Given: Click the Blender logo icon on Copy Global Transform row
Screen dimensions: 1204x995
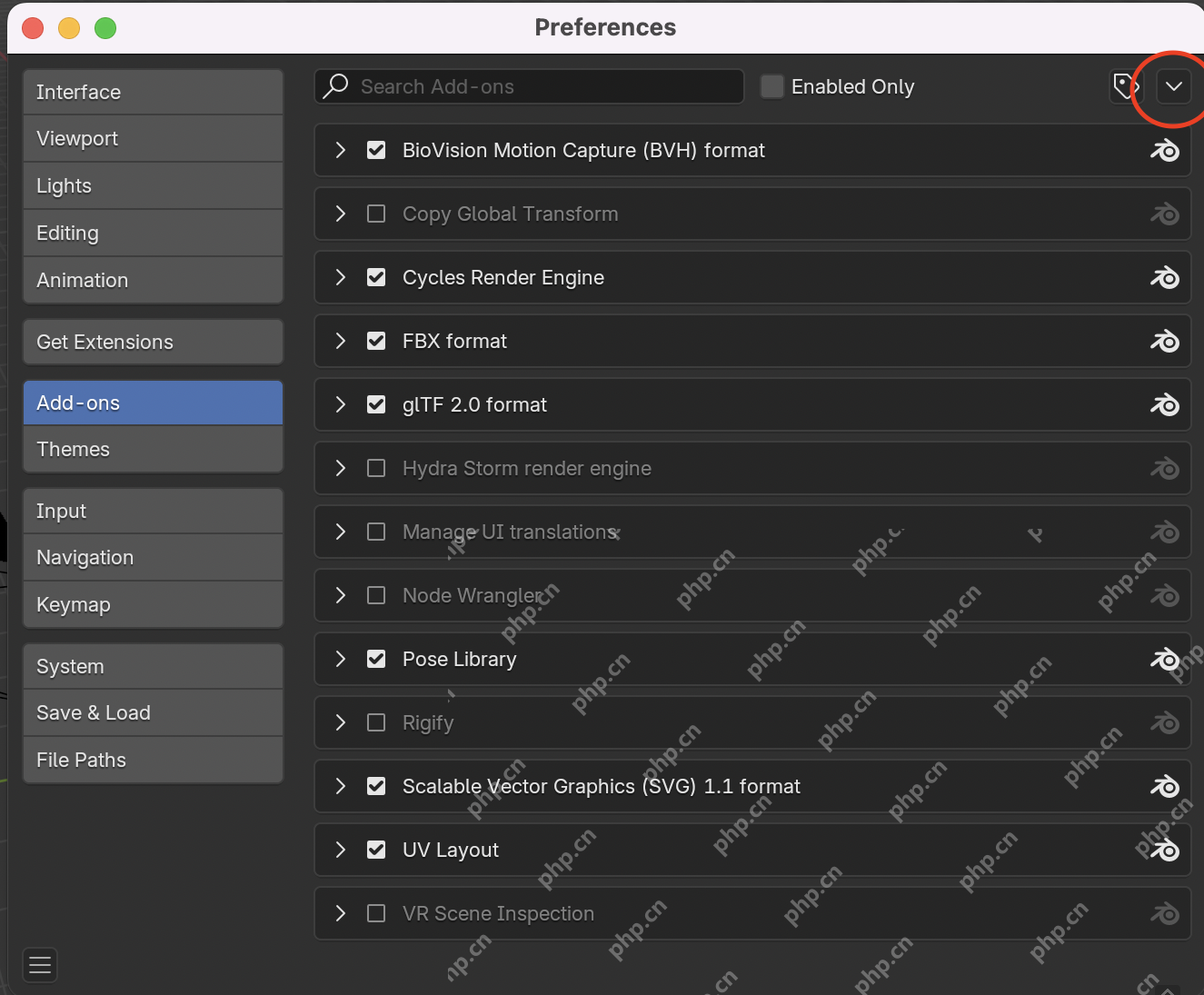Looking at the screenshot, I should tap(1165, 214).
